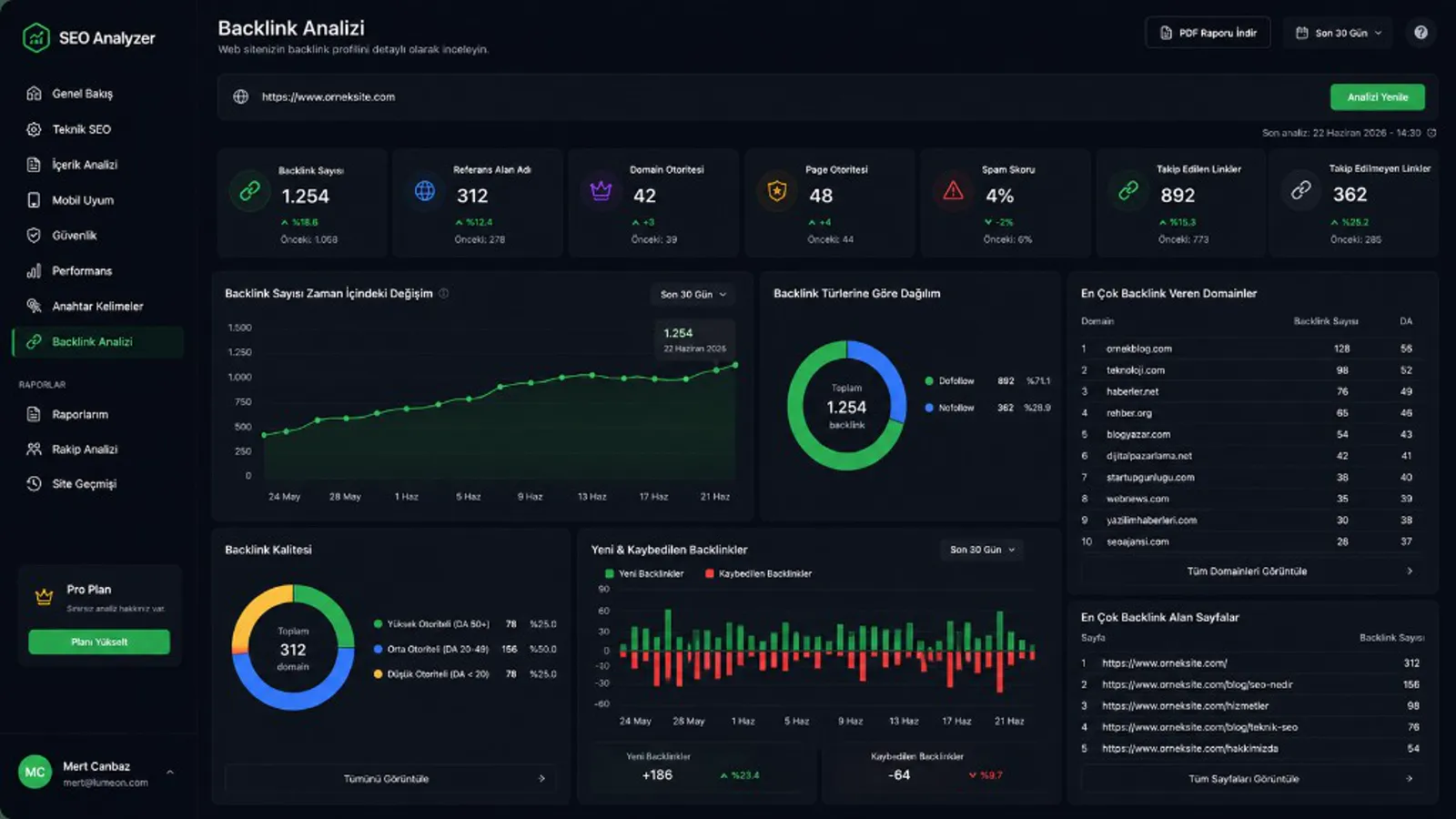This screenshot has width=1456, height=819.
Task: Open the Son 30 Gün date range dropdown in header
Action: click(x=1340, y=33)
